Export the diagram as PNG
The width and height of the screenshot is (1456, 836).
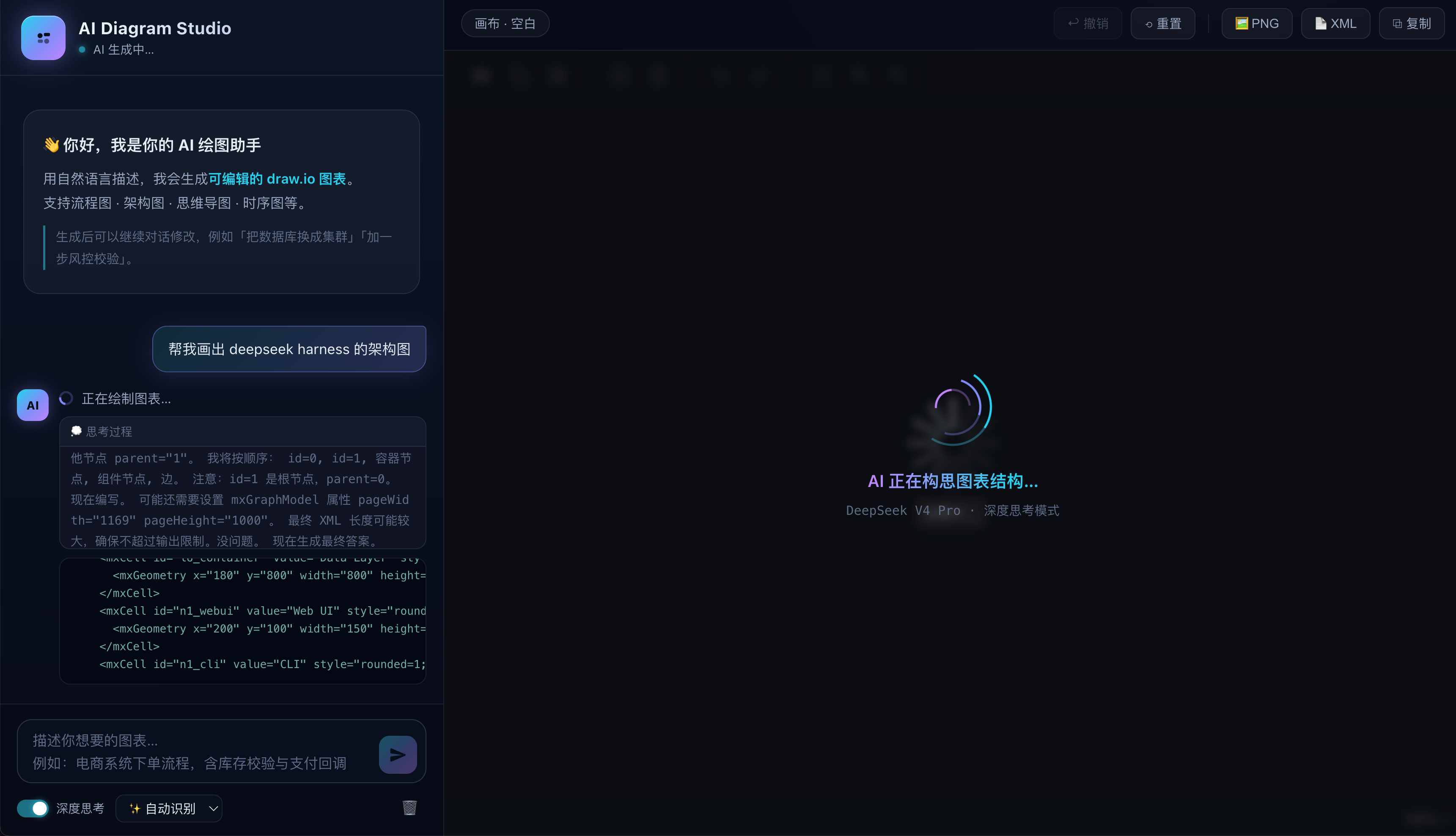click(x=1257, y=24)
